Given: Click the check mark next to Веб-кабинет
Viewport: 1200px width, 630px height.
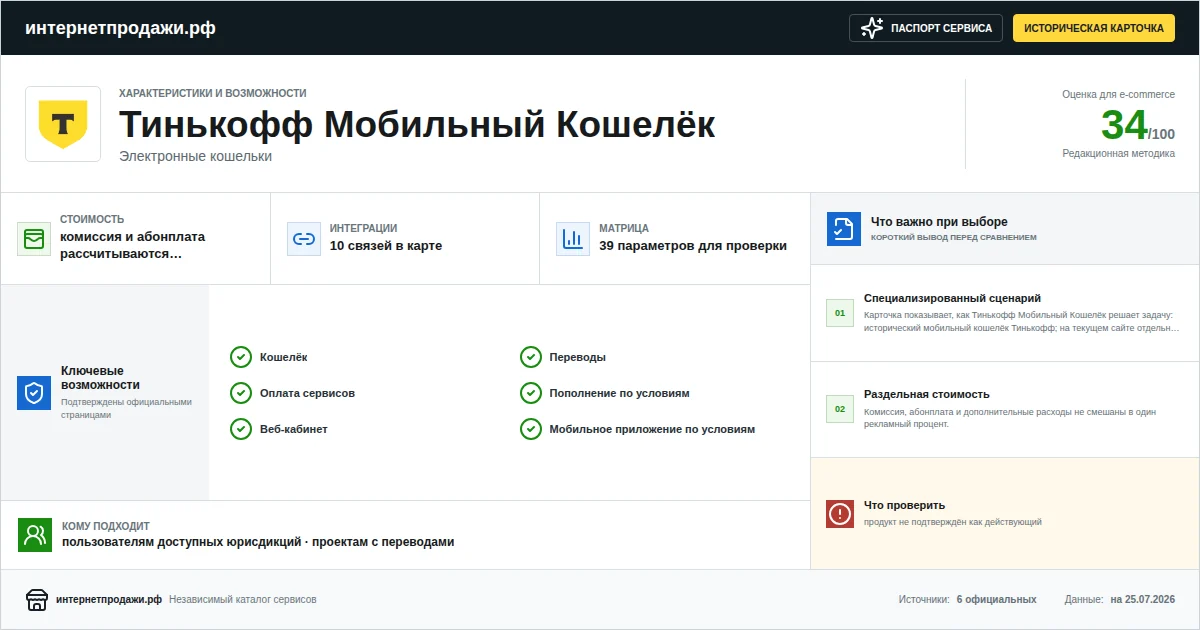Looking at the screenshot, I should (x=241, y=429).
